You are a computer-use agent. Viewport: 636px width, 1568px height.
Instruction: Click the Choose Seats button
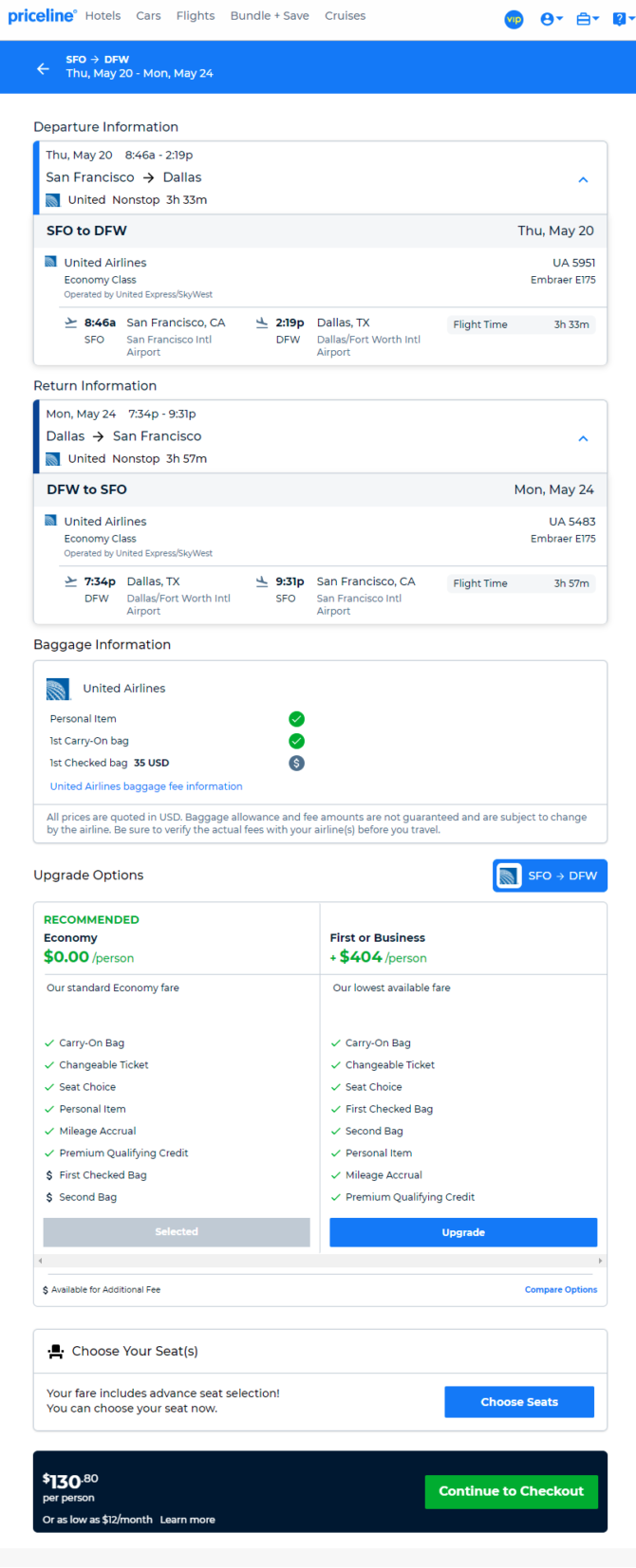(519, 1402)
